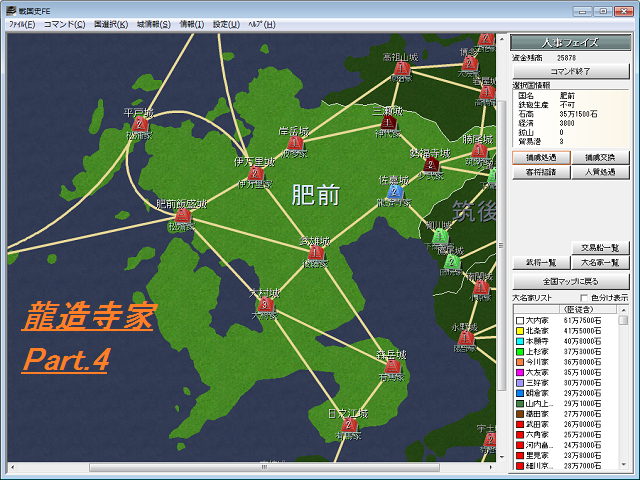
Task: Select 三好家 in the daimyo list
Action: pyautogui.click(x=566, y=383)
